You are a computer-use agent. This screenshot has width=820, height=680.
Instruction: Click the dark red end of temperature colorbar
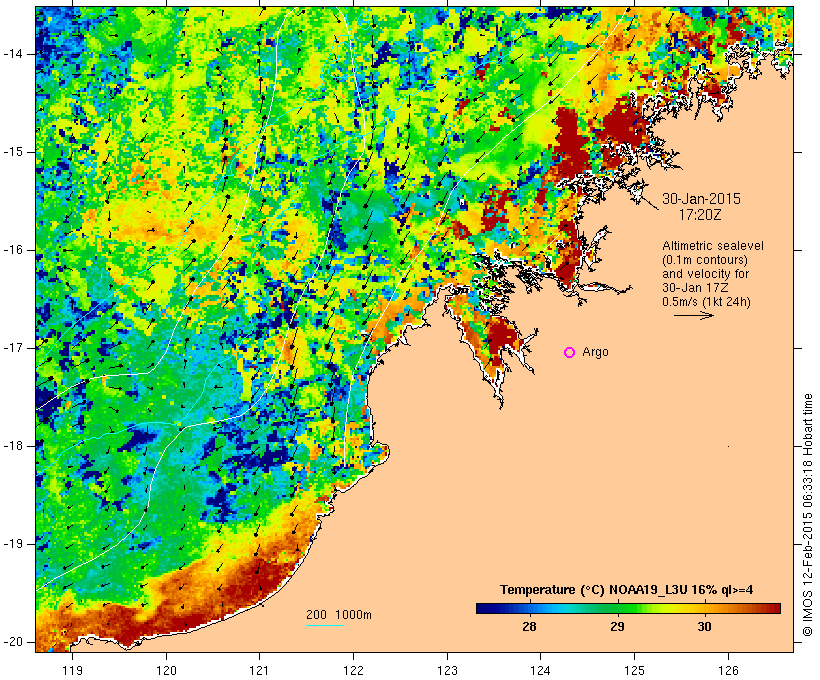pyautogui.click(x=774, y=608)
